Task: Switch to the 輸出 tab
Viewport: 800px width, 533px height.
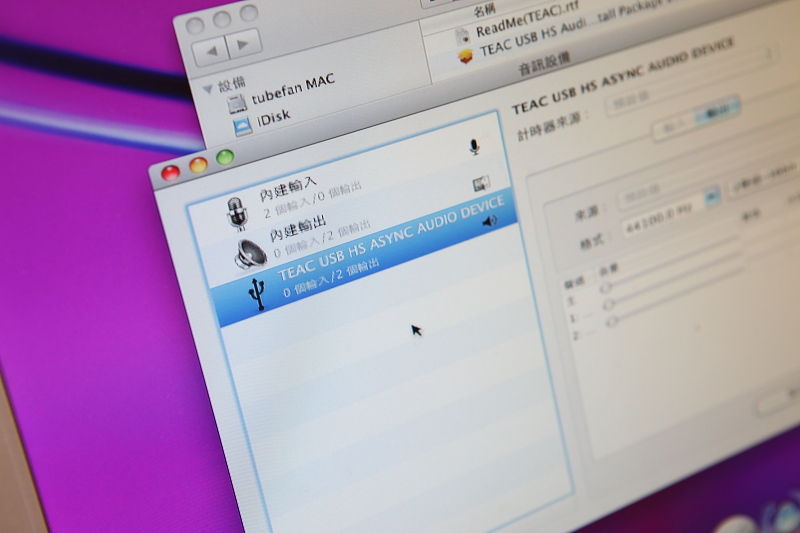Action: 719,110
